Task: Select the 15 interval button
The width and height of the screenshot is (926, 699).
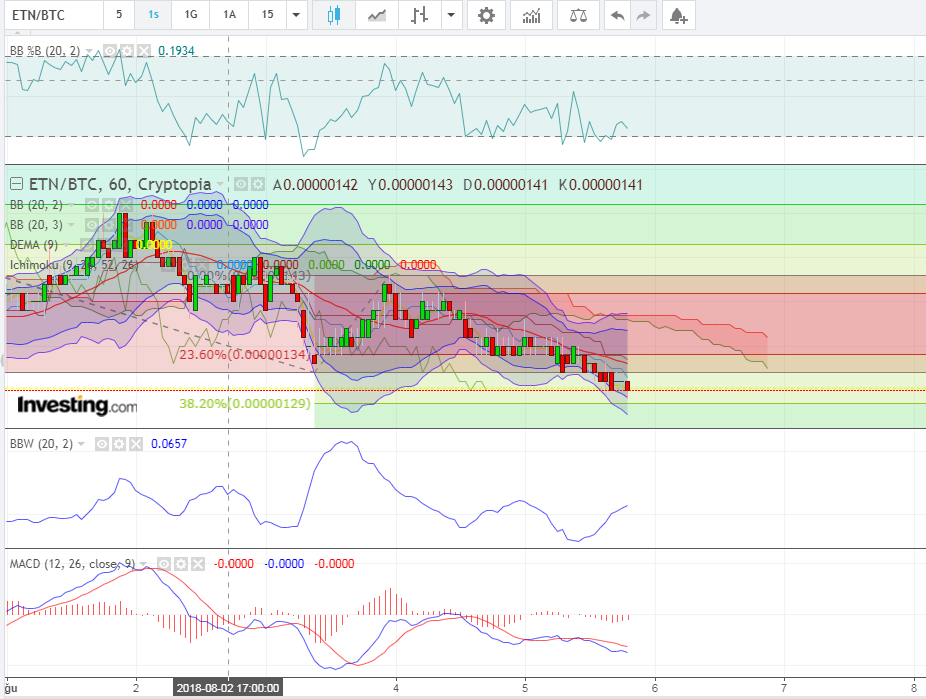Action: pyautogui.click(x=268, y=15)
